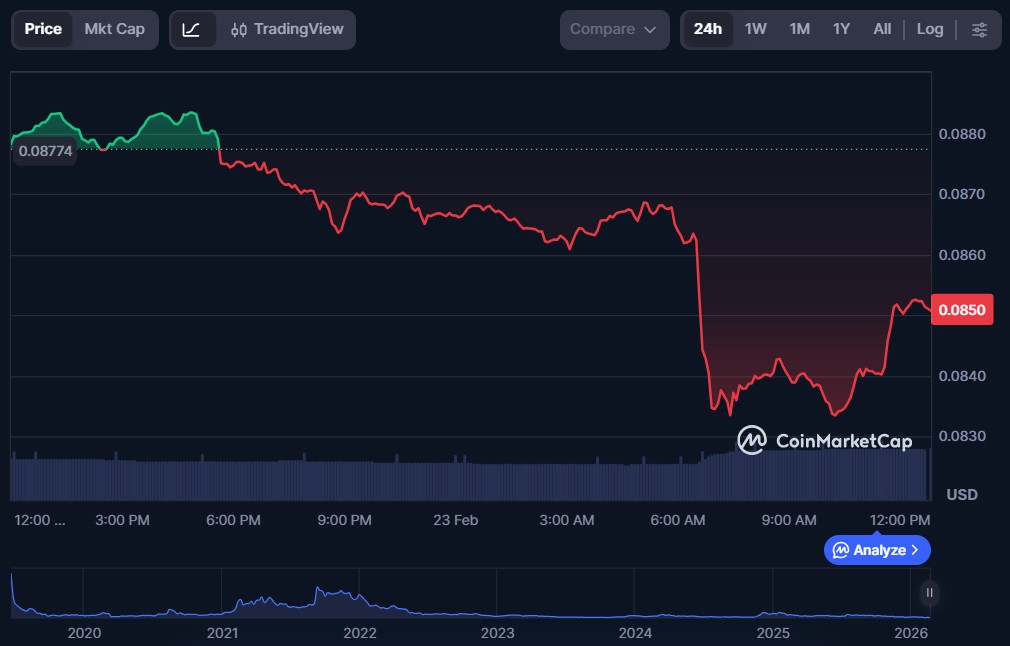This screenshot has width=1010, height=646.
Task: Click the Analyze button
Action: coord(877,550)
